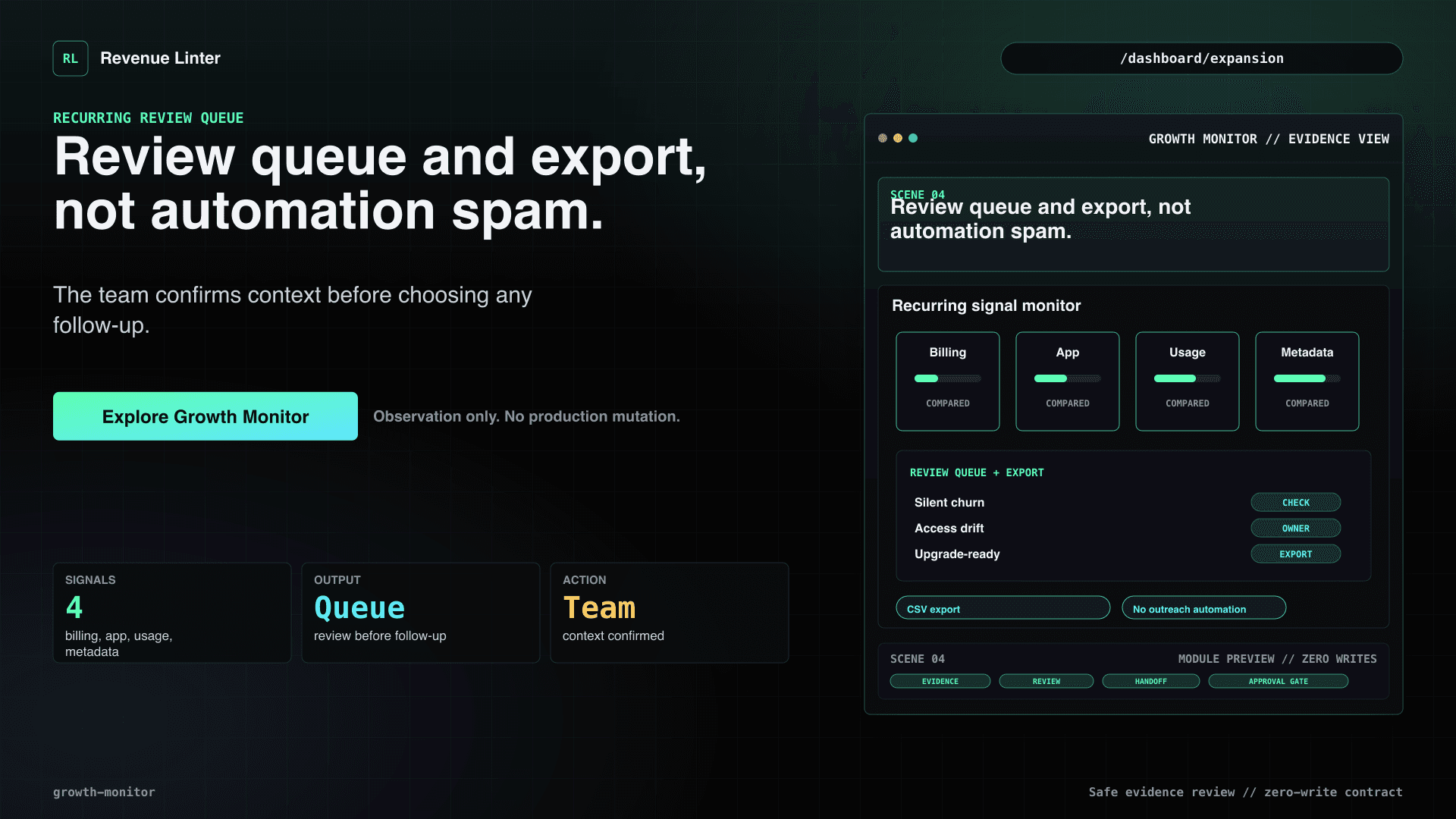Screen dimensions: 1456x819
Task: Switch to the REVIEW tab
Action: [1046, 681]
